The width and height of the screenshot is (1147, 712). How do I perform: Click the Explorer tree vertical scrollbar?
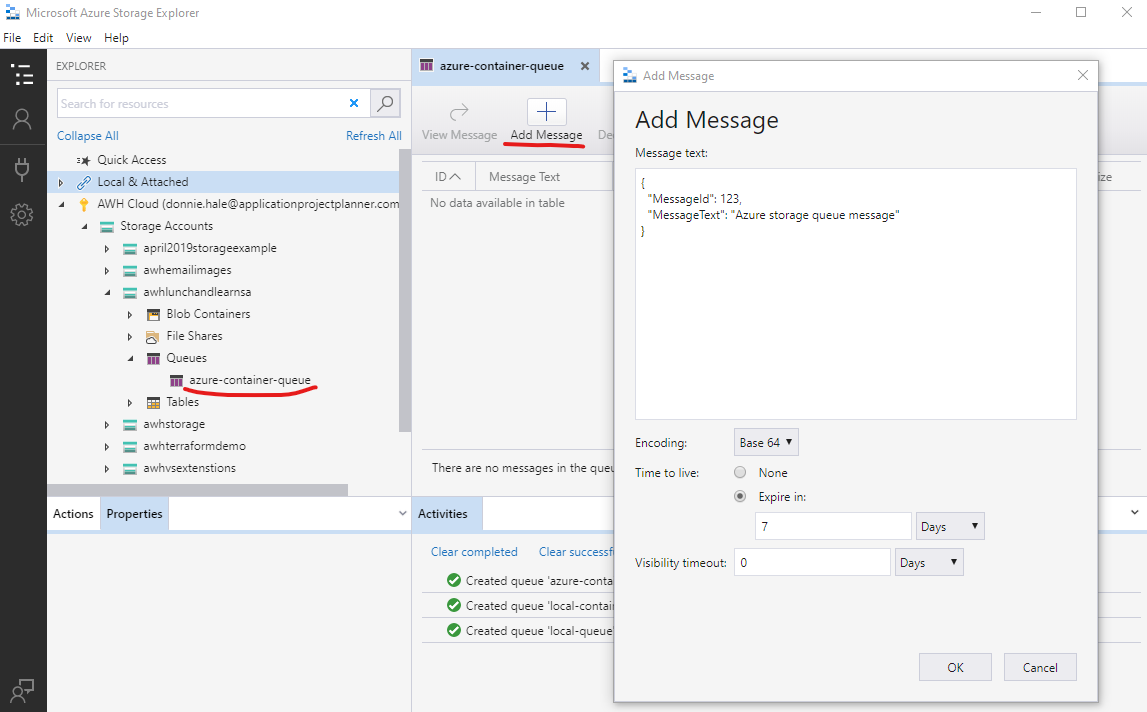[405, 291]
